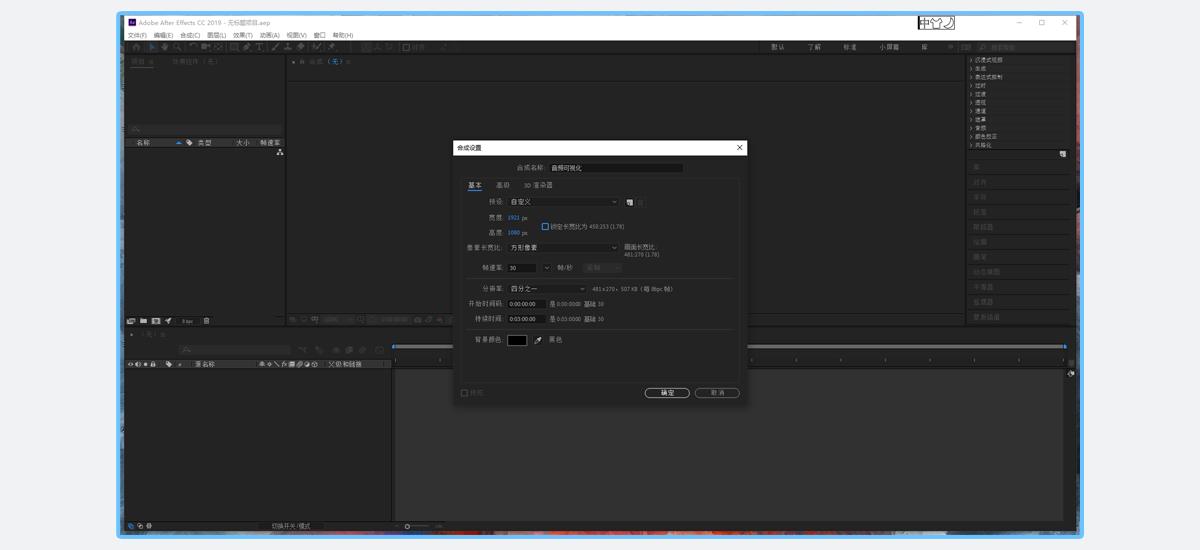
Task: Open the 字符 panel on the right
Action: 980,197
